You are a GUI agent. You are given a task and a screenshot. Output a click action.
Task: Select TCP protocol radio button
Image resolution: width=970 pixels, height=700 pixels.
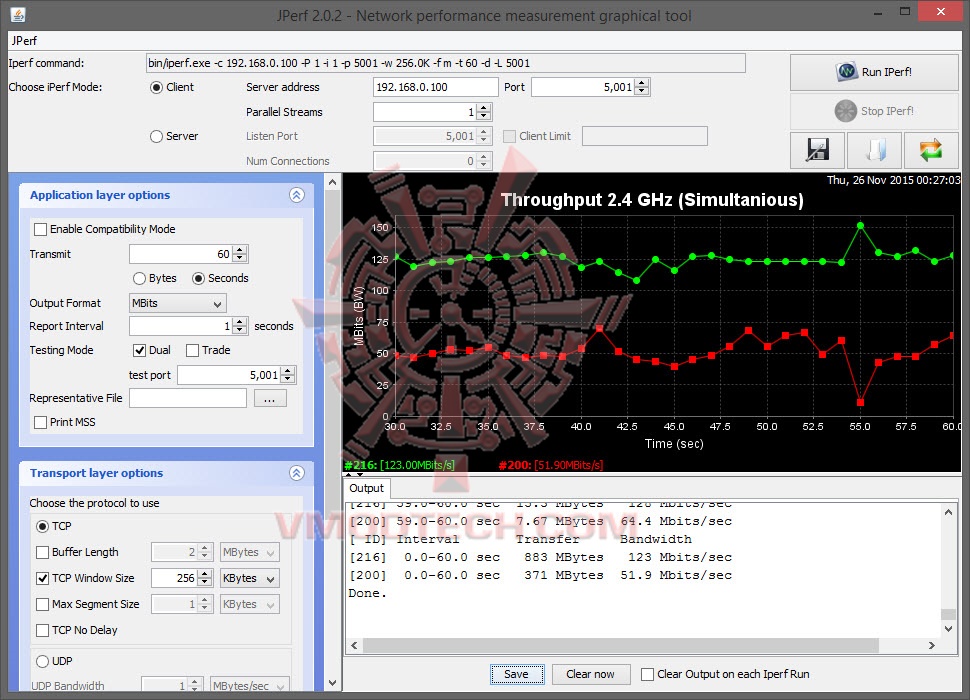point(42,526)
